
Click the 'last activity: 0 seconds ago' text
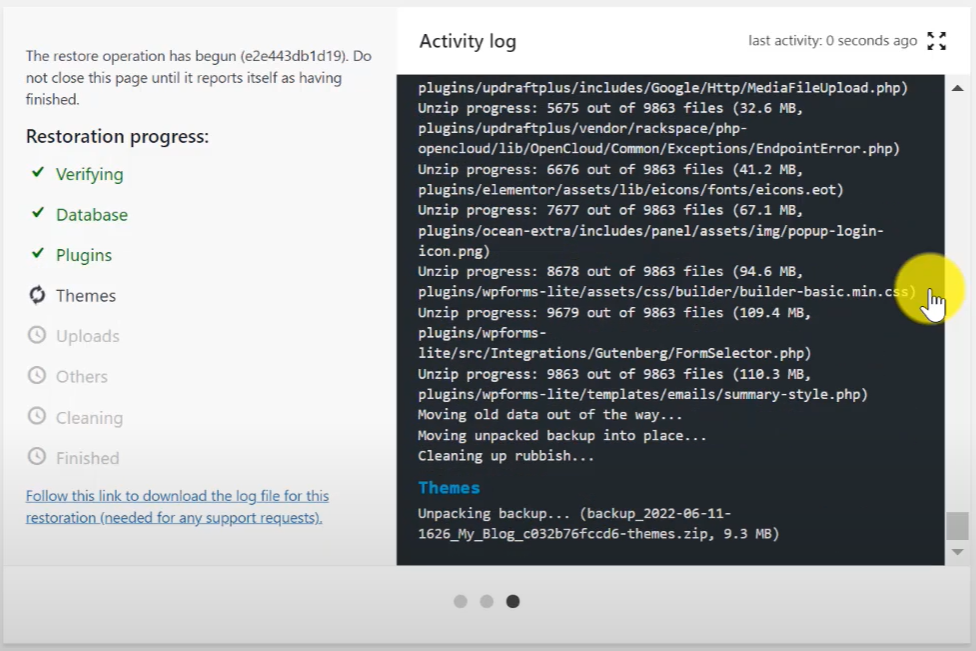click(x=832, y=40)
